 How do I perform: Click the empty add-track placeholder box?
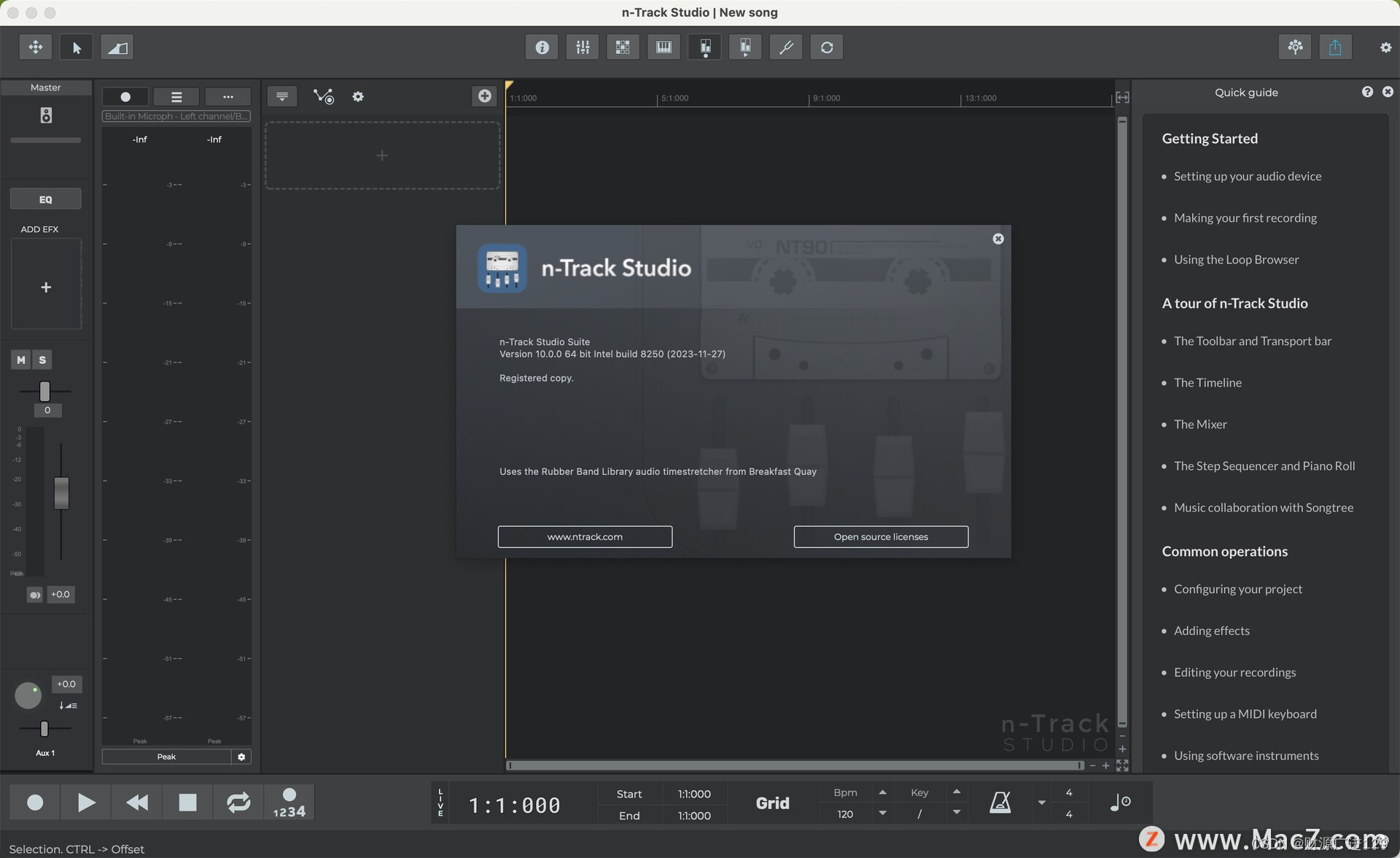coord(382,155)
